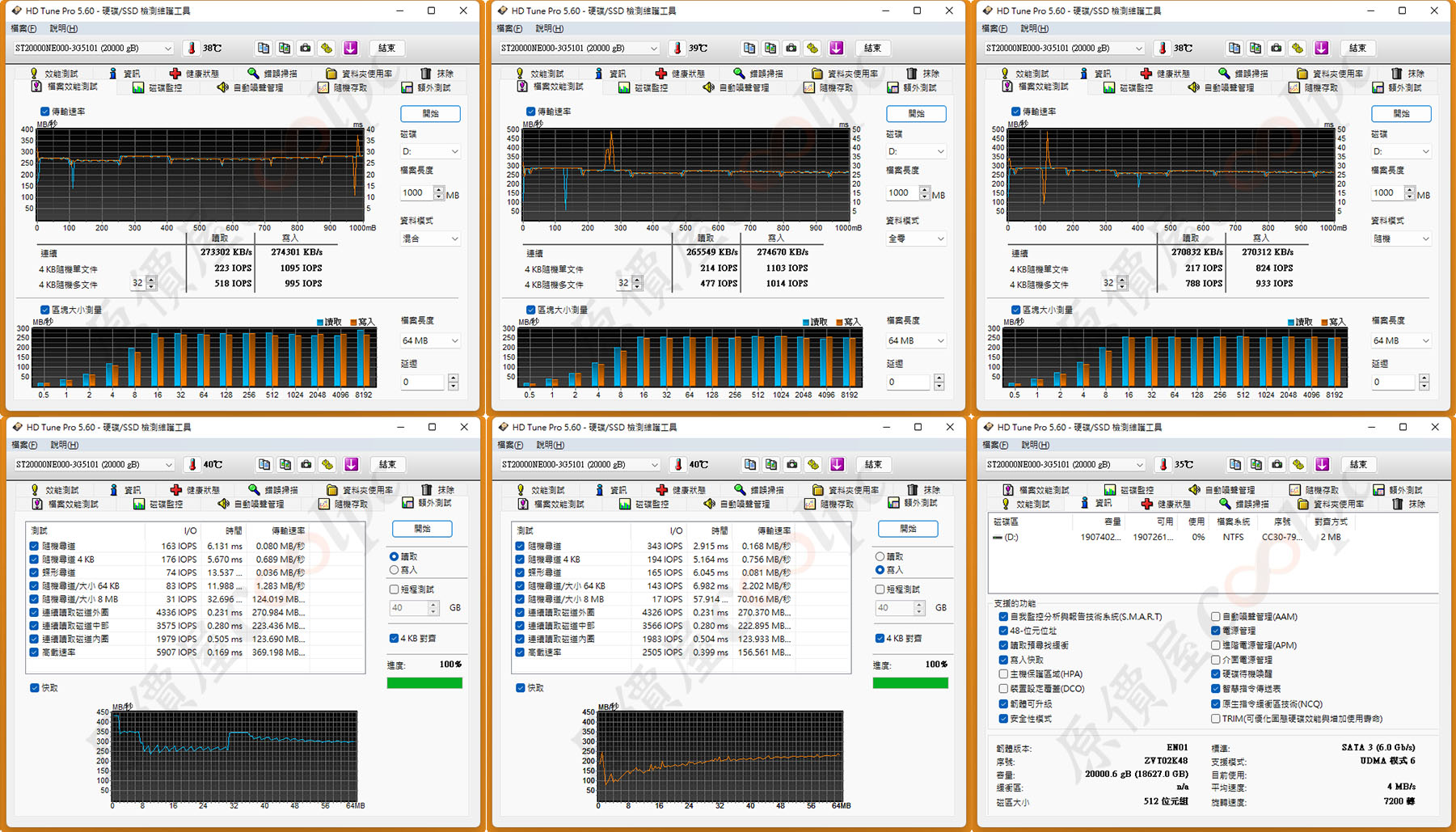Select the 寫入 radio button in the bottom-left window
The height and width of the screenshot is (832, 1456).
coord(395,570)
